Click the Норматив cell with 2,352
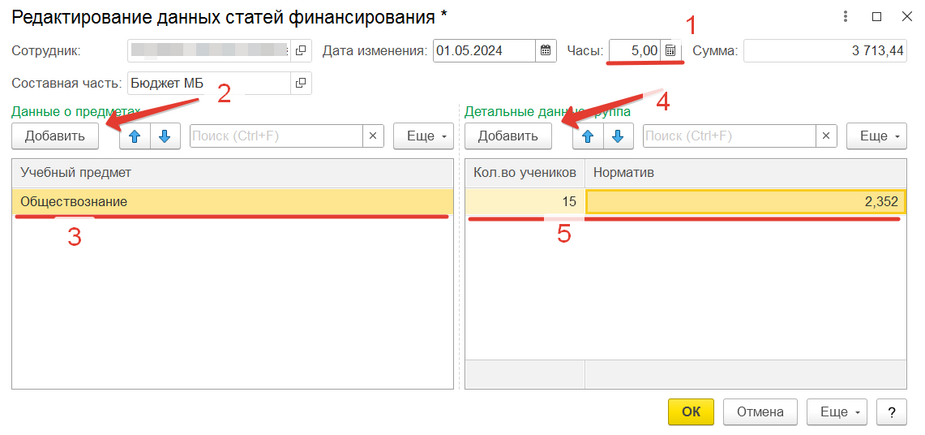 tap(745, 202)
